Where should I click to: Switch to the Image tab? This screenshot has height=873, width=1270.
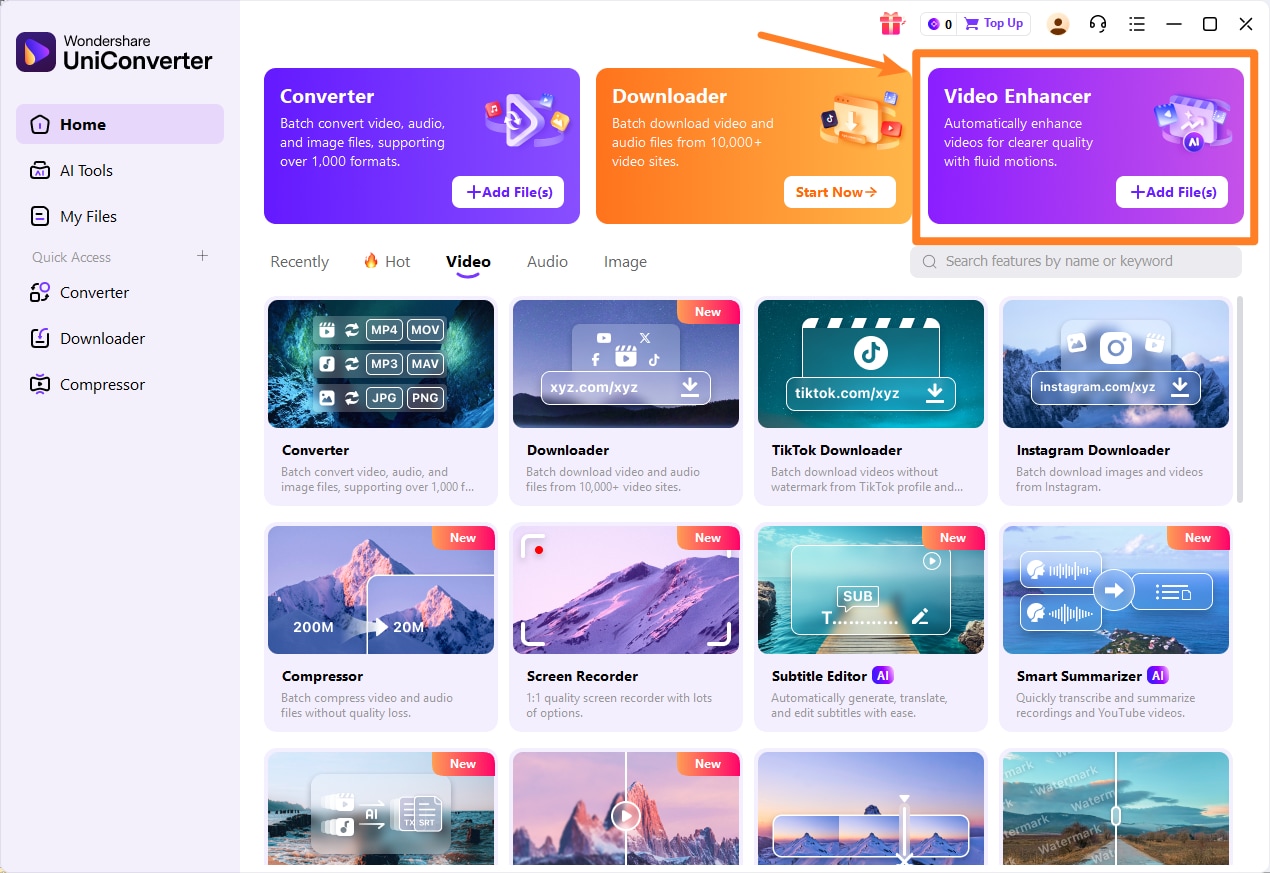point(624,261)
